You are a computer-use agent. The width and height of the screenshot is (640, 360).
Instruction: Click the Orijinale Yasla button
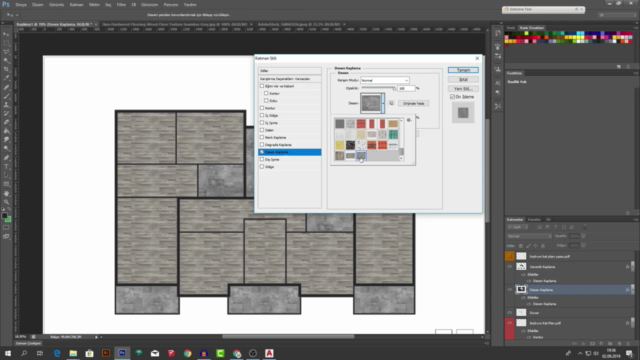[413, 103]
